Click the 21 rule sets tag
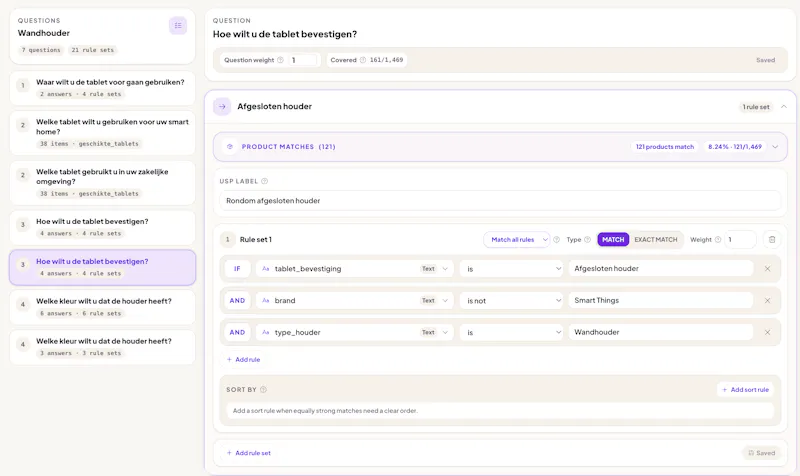Screen dimensions: 800x476 (93, 50)
